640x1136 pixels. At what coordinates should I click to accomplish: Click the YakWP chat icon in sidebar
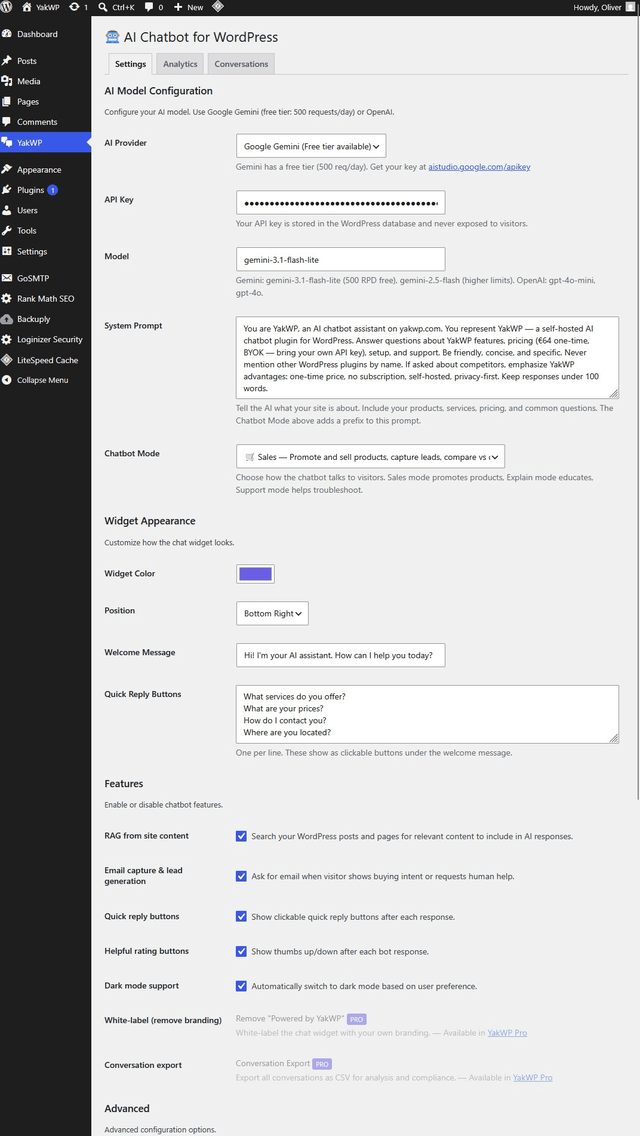click(x=7, y=142)
